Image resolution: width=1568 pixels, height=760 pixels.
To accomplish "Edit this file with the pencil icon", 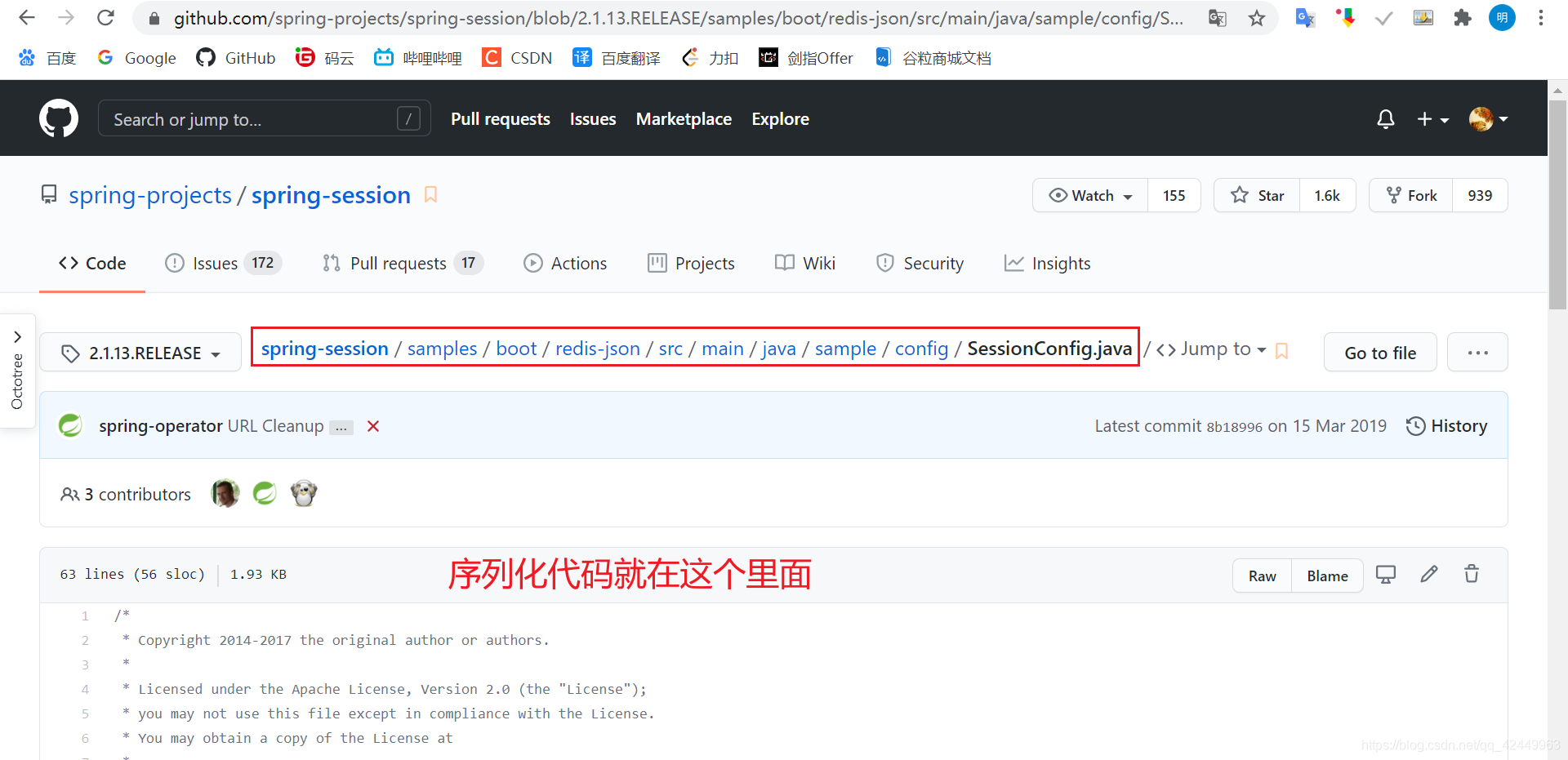I will 1428,575.
